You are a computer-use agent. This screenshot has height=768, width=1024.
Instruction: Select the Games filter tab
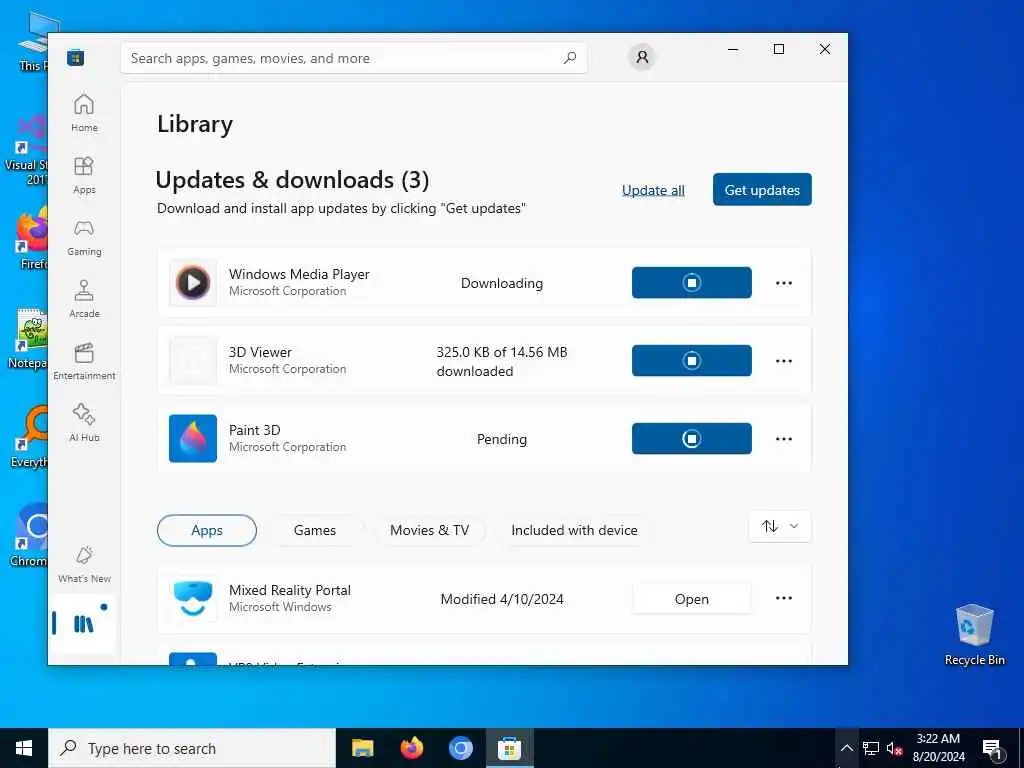click(x=315, y=530)
